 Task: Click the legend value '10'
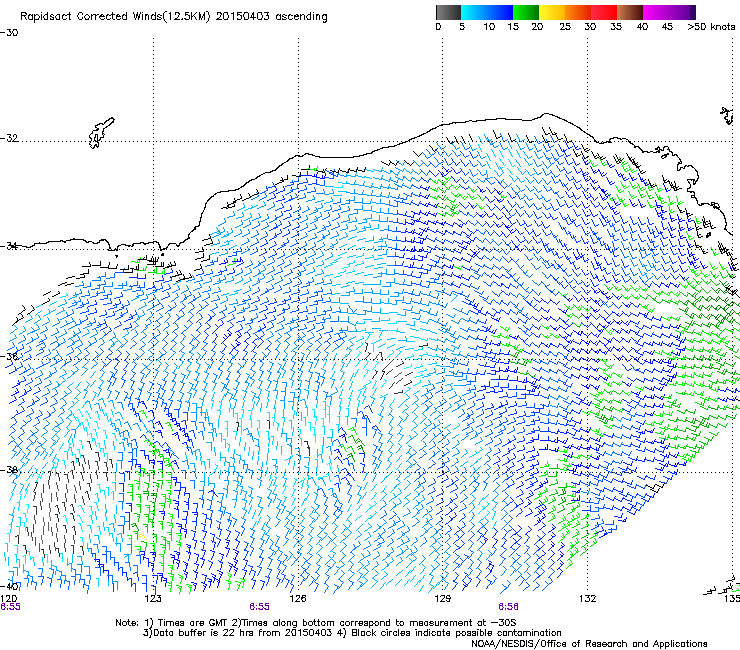[x=489, y=27]
